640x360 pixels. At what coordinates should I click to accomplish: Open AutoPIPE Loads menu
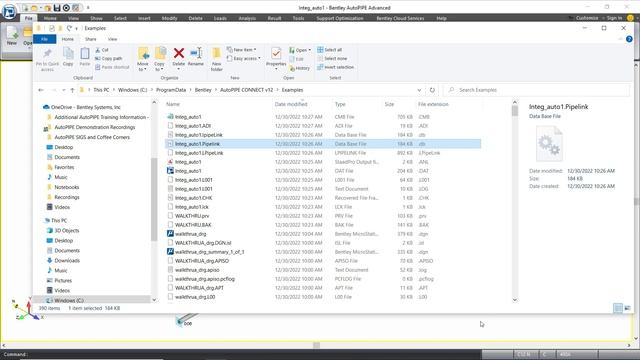click(x=220, y=18)
